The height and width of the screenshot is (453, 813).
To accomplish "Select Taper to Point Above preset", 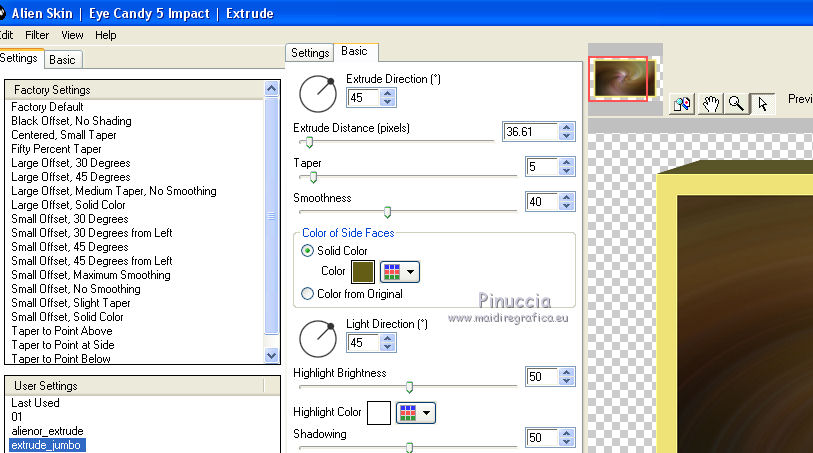I will 62,331.
